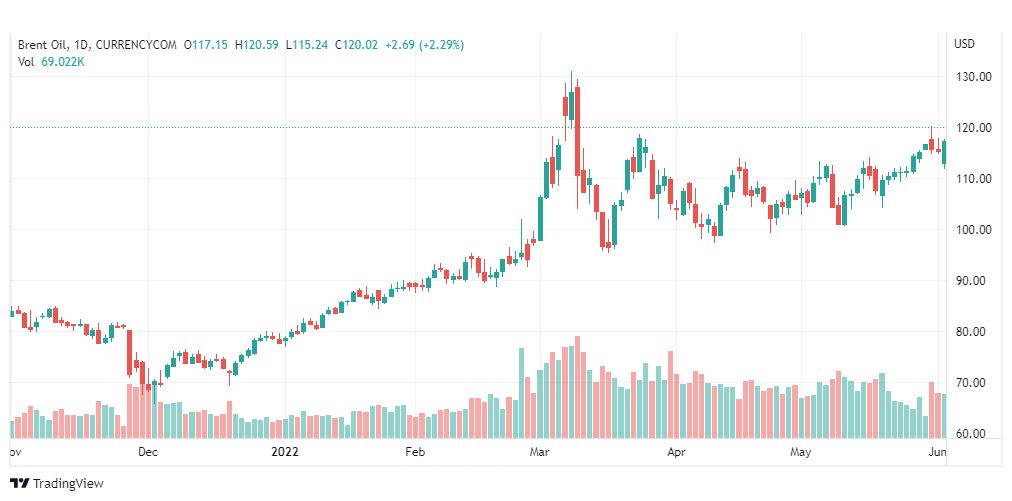Click the 60.00 price axis label

coord(972,434)
